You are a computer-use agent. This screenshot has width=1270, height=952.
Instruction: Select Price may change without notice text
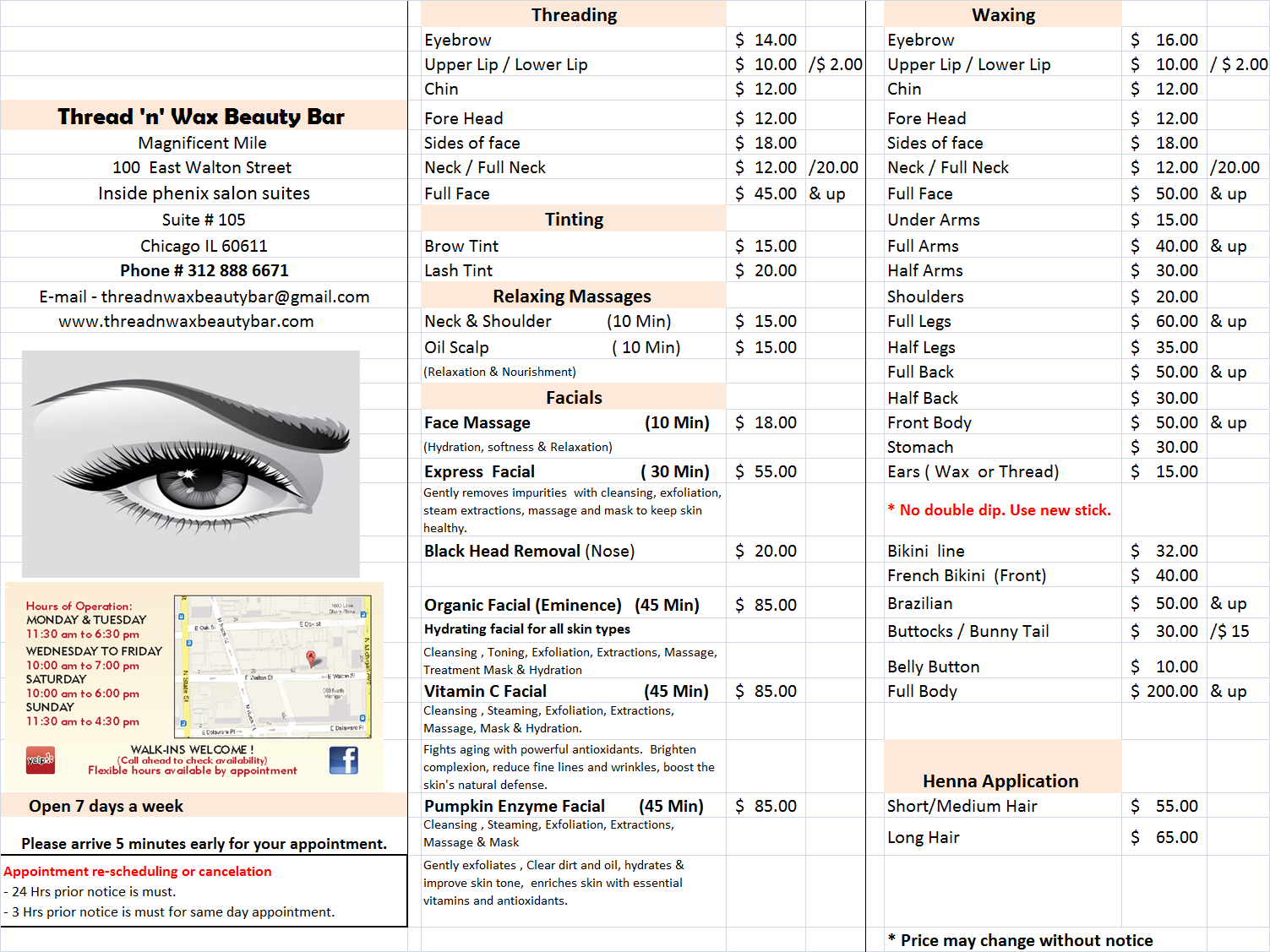[1020, 940]
